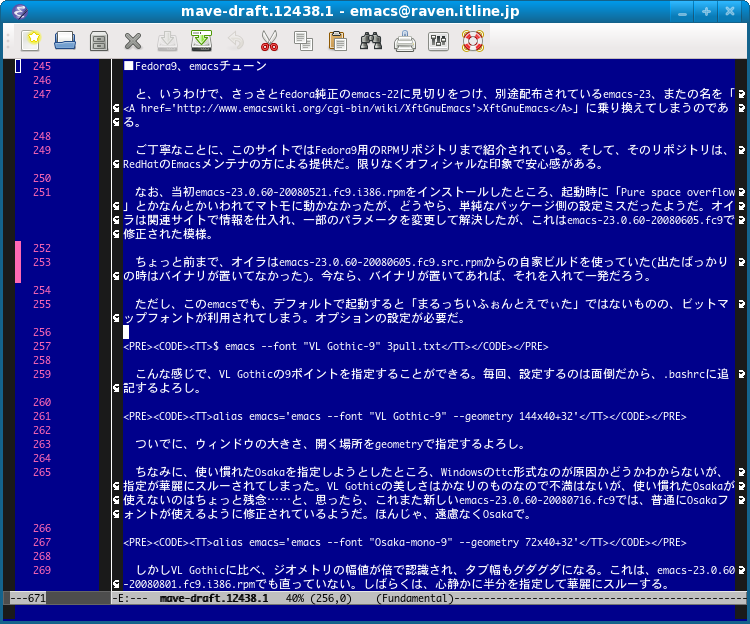Open the Preferences toolbar icon
Screen dimensions: 750x624
438,41
